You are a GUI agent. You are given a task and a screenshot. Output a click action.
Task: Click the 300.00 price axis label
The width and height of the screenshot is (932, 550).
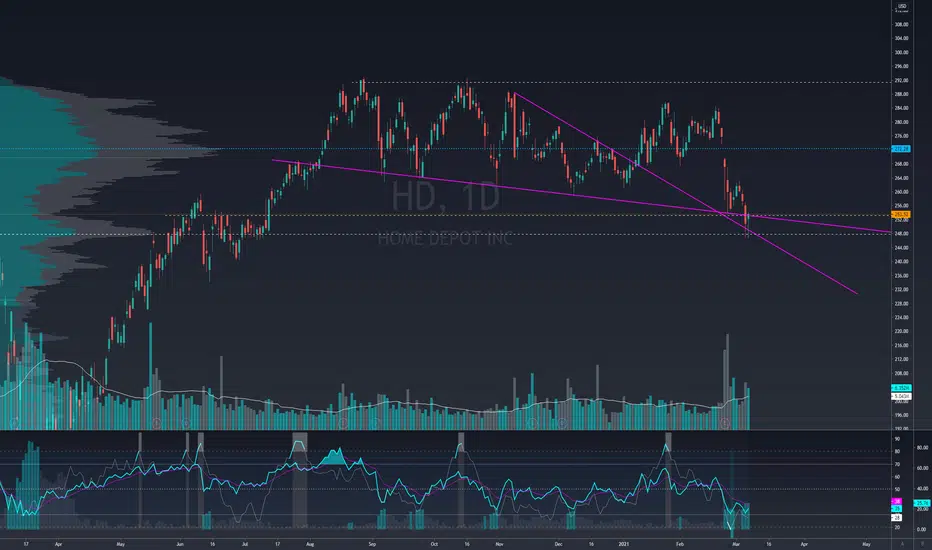click(x=901, y=52)
